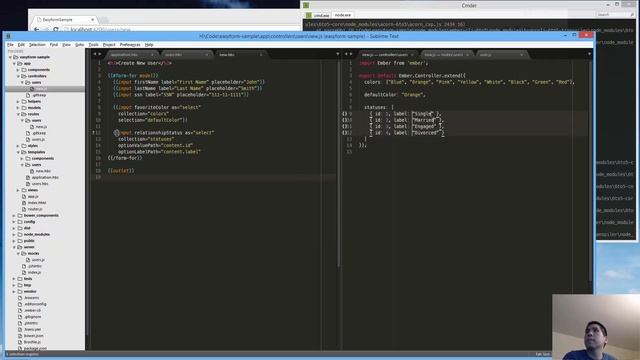Click the Sublime Text app icon in title bar
The width and height of the screenshot is (640, 360).
pyautogui.click(x=8, y=36)
